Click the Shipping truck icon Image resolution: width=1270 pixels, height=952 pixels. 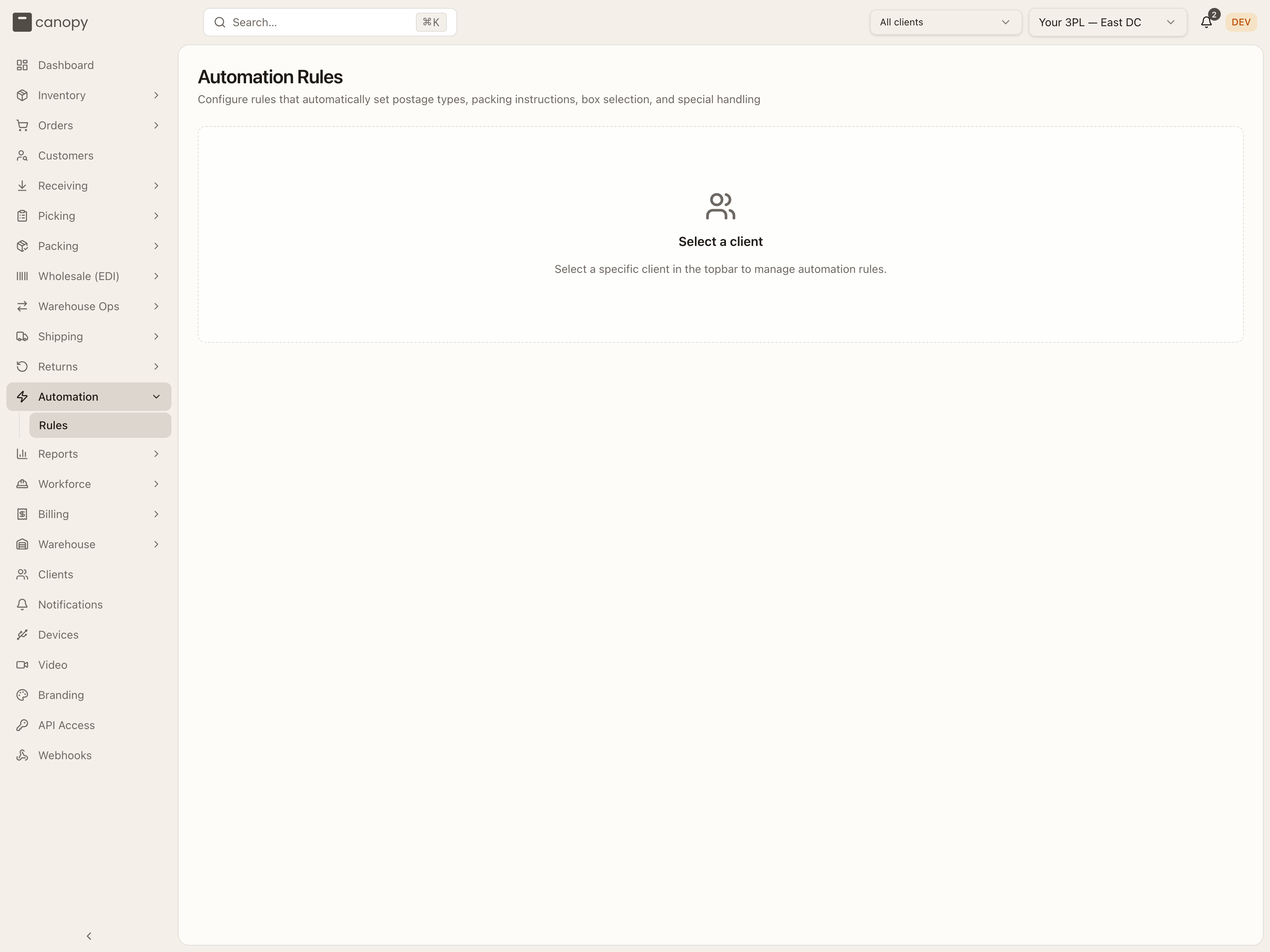pos(22,336)
